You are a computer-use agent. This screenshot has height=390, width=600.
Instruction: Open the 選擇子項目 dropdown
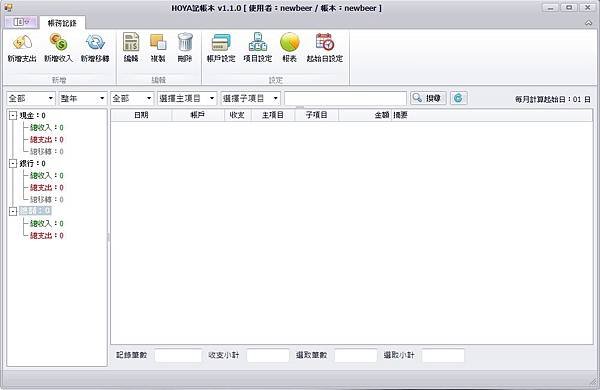pyautogui.click(x=250, y=99)
